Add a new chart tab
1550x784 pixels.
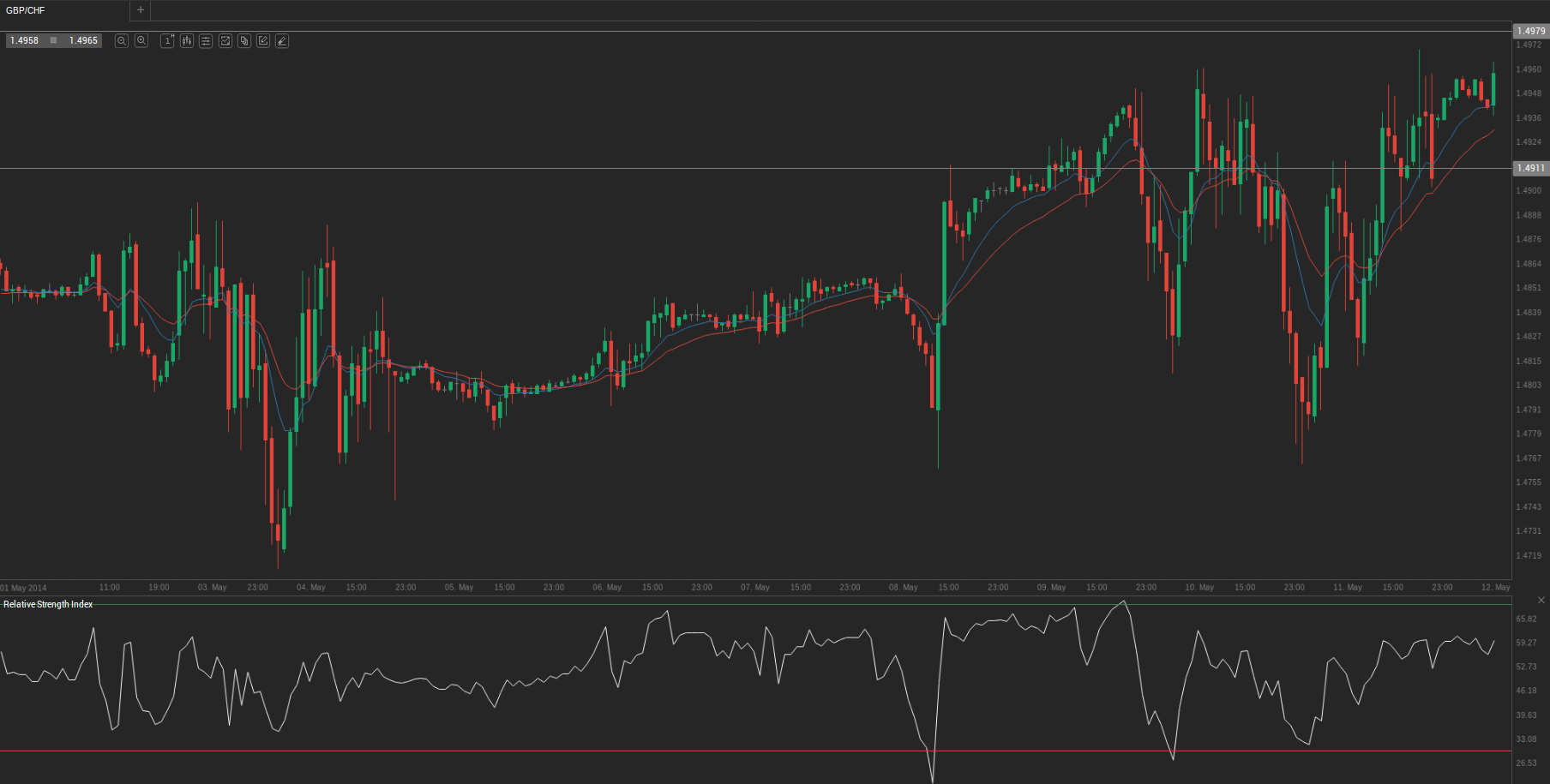pyautogui.click(x=141, y=10)
